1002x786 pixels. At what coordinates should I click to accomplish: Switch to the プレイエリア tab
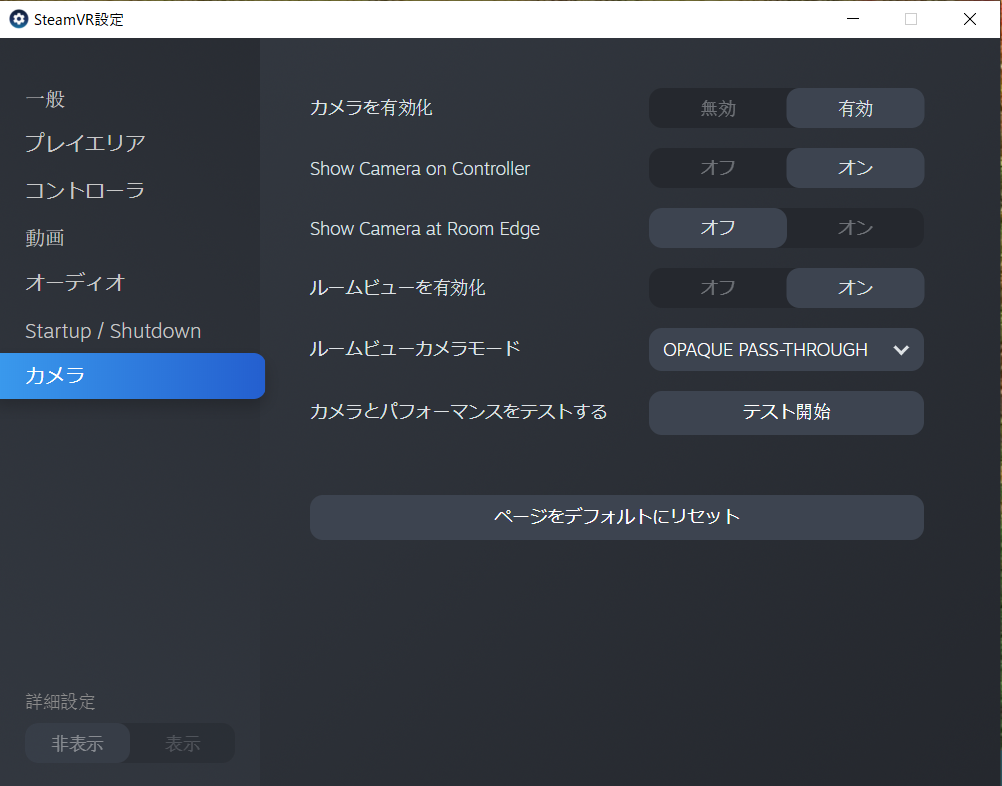pos(85,143)
